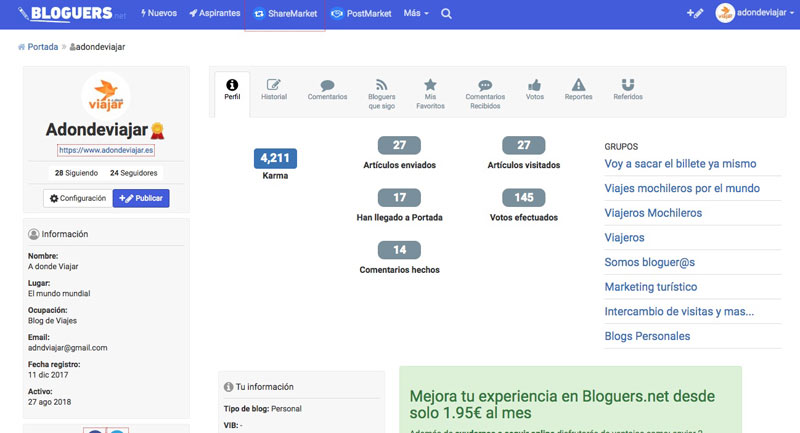Open the Blogs Personales group
This screenshot has height=433, width=800.
pos(647,336)
